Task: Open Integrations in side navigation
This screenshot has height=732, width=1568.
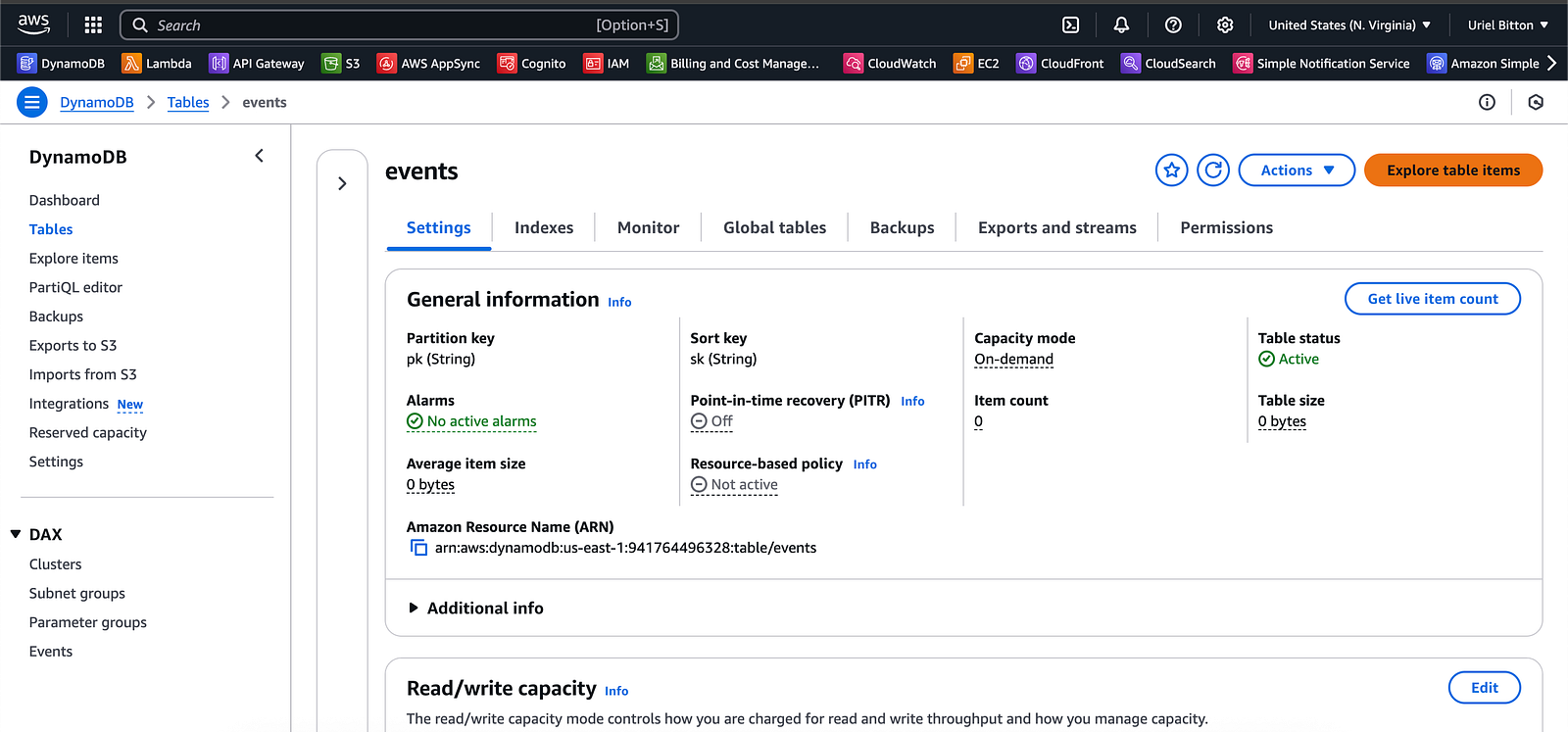Action: 69,404
